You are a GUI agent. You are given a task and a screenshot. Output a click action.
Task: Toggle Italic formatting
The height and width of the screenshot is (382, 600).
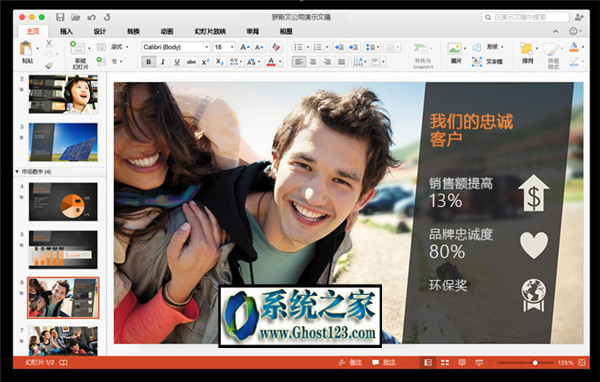[x=163, y=62]
